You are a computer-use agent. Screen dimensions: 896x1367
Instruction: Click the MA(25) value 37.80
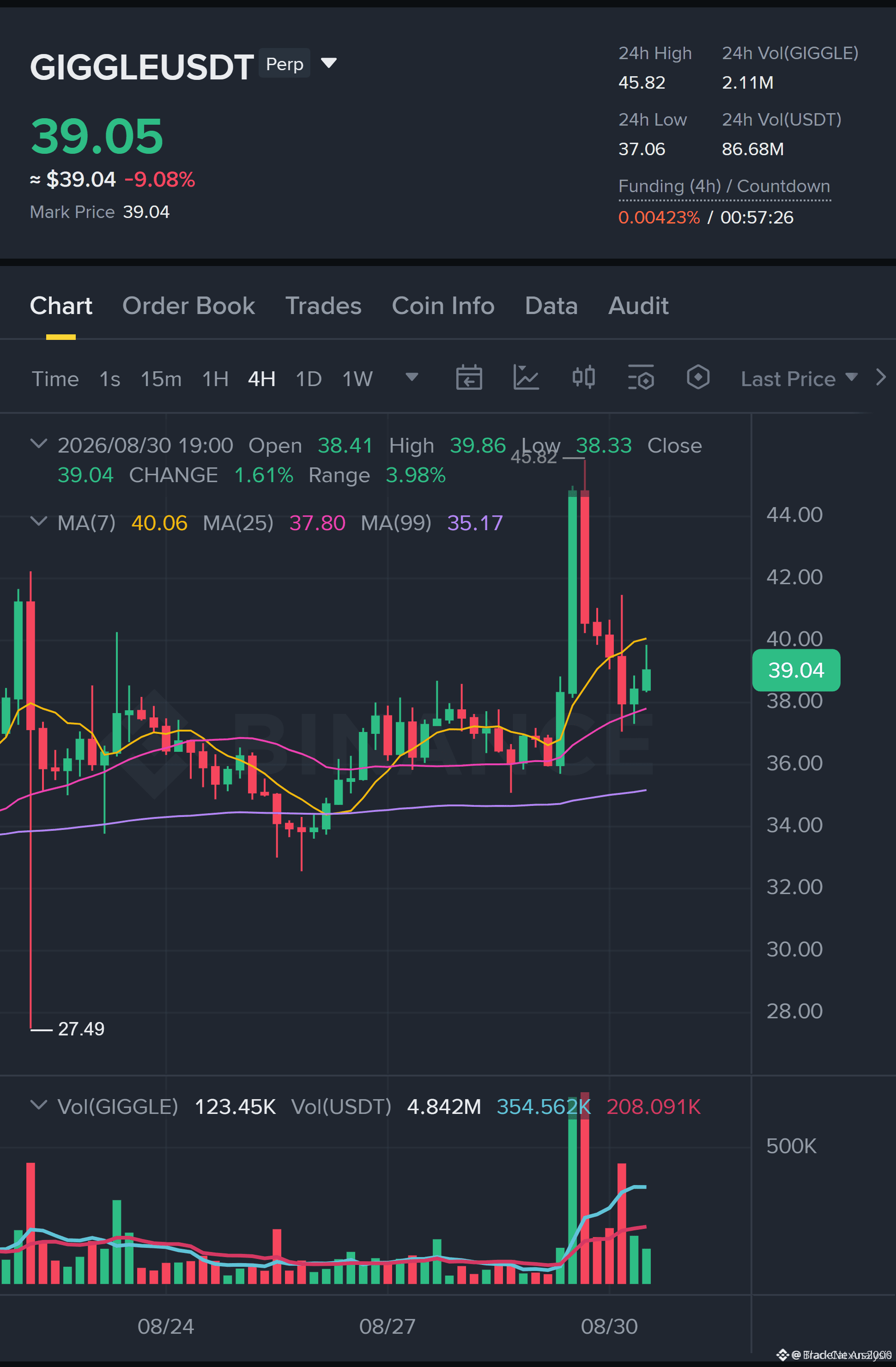[317, 523]
